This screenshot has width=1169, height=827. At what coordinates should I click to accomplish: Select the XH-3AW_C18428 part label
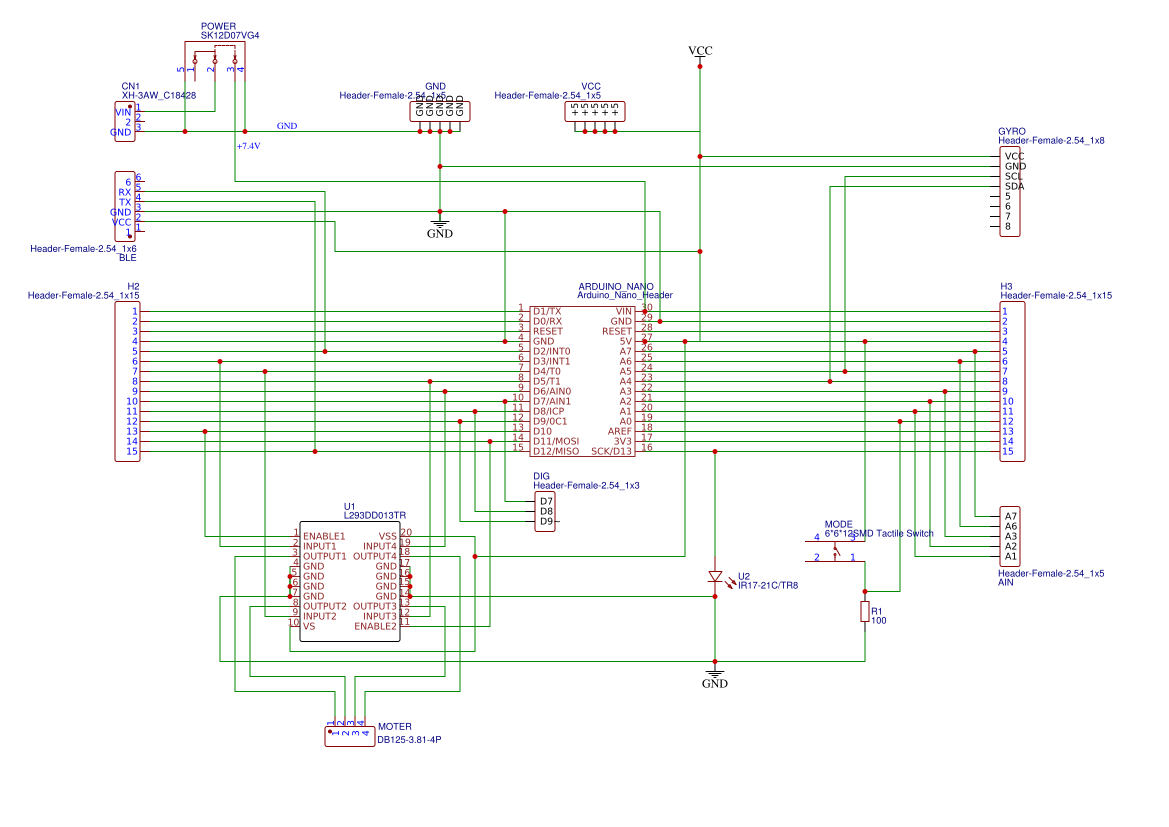[159, 95]
